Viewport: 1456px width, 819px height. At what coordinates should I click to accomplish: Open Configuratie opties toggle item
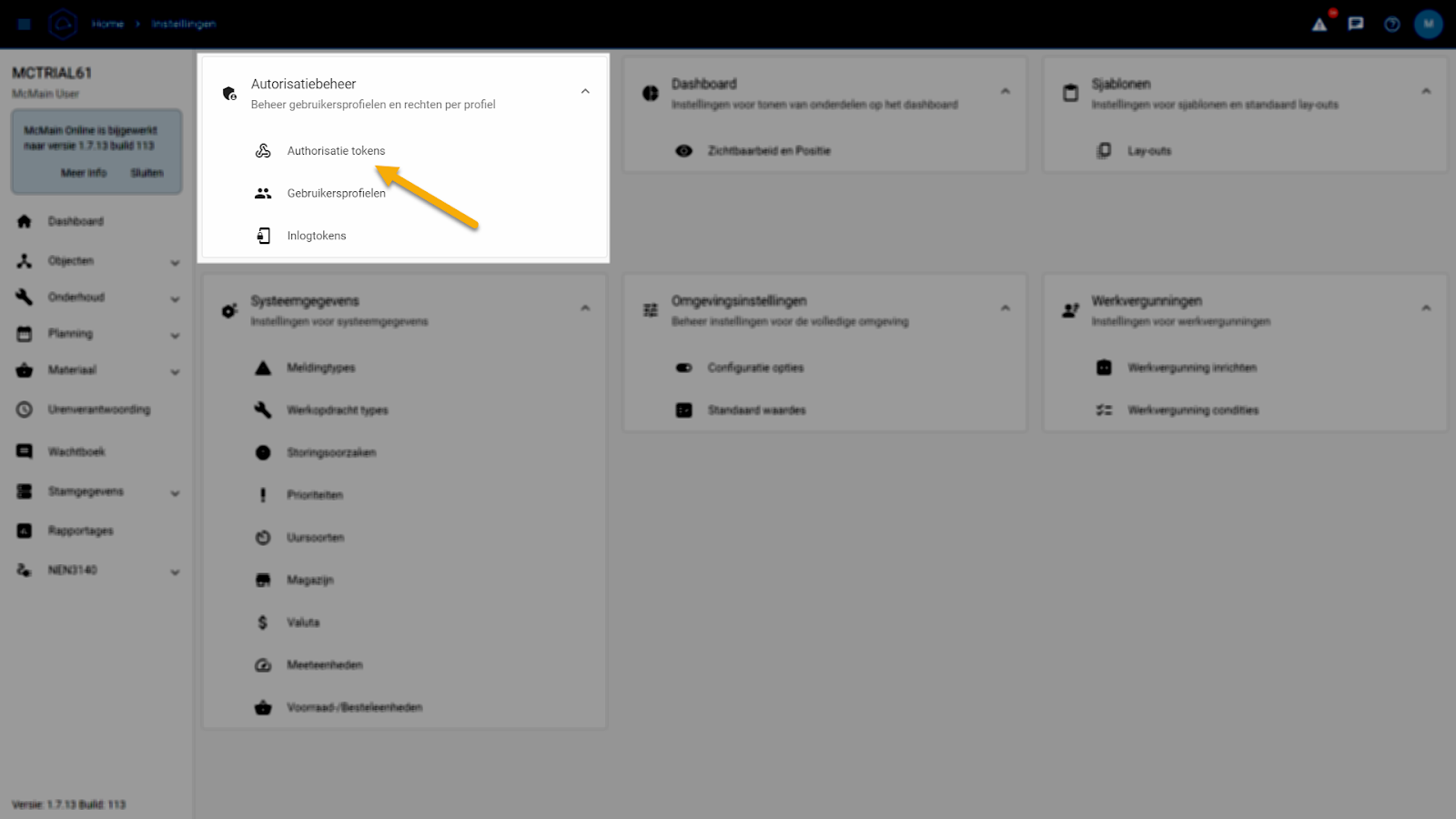point(755,368)
